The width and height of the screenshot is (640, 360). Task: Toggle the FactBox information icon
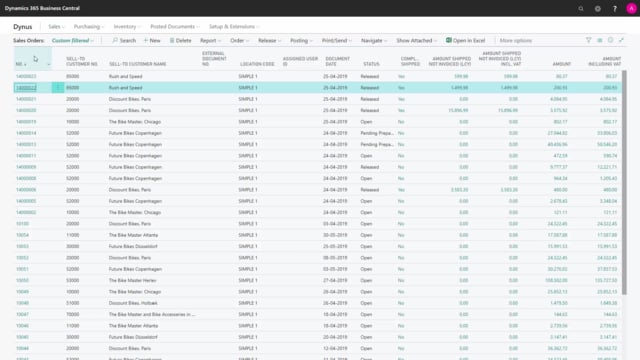(611, 40)
